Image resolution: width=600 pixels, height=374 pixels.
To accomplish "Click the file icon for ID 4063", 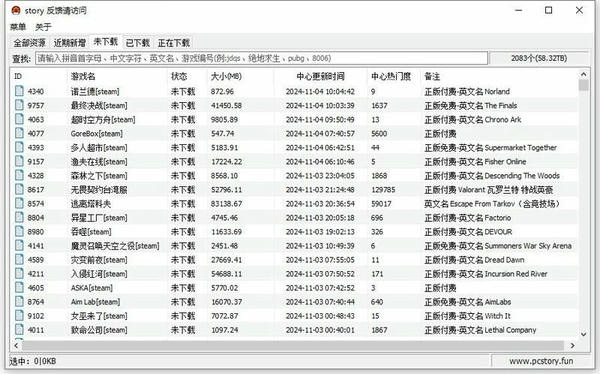I will (19, 119).
